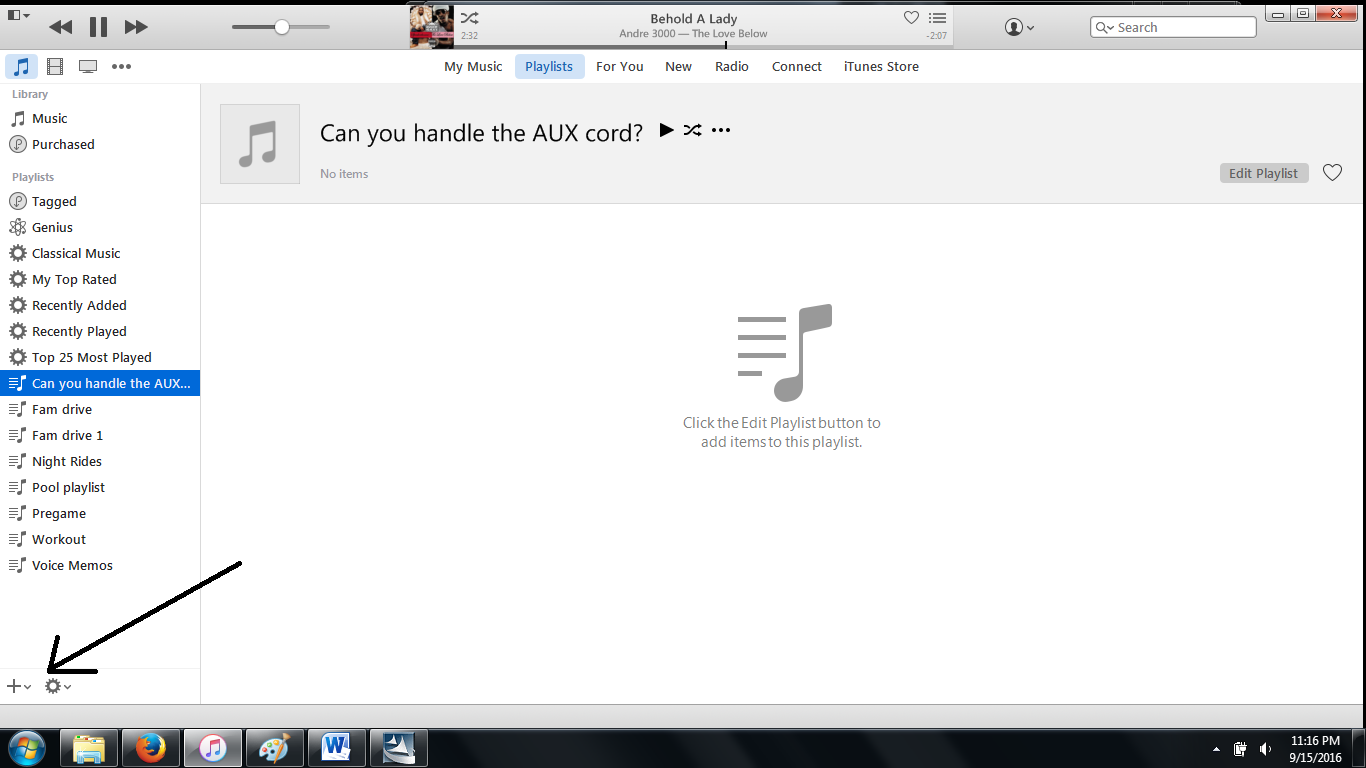Switch to the Movies library icon
This screenshot has width=1366, height=768.
tap(55, 67)
